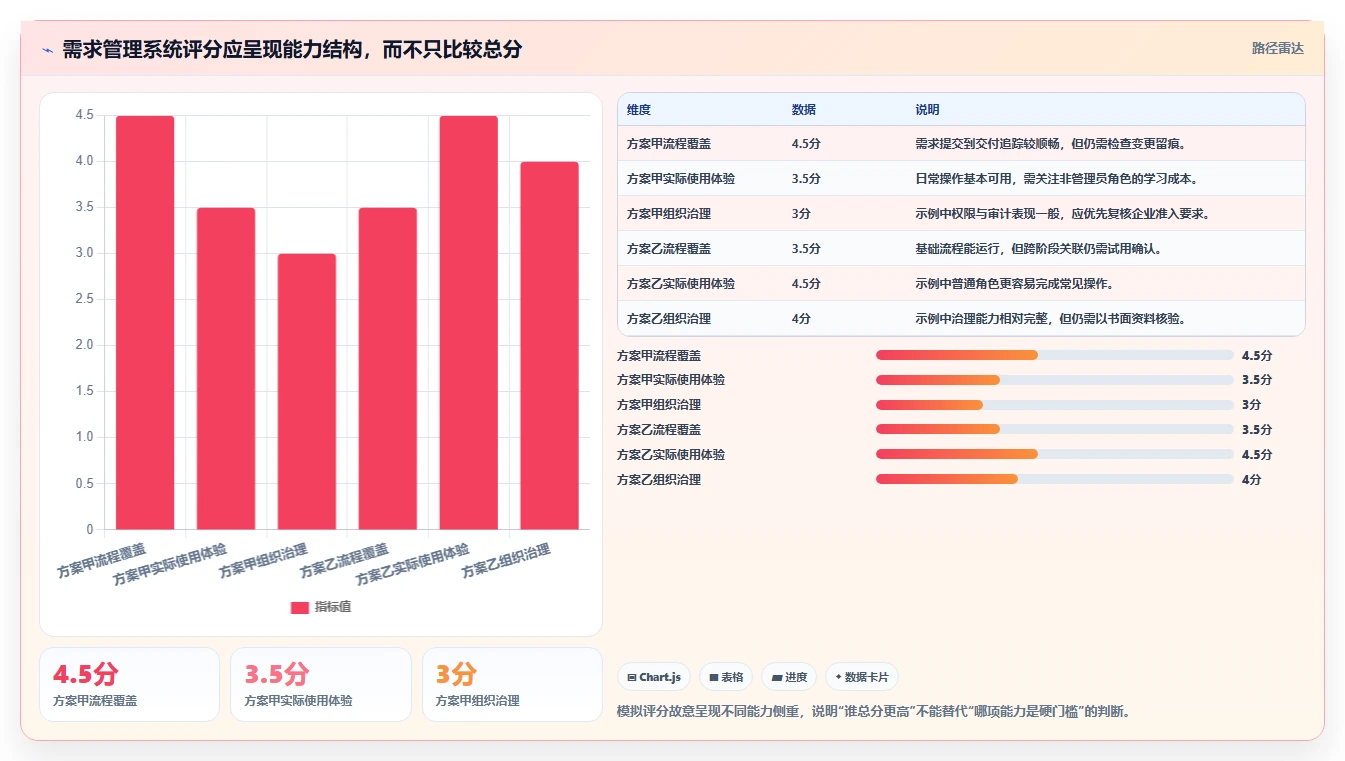1345x761 pixels.
Task: Click the 4分 value beside the progress bars
Action: 1252,479
